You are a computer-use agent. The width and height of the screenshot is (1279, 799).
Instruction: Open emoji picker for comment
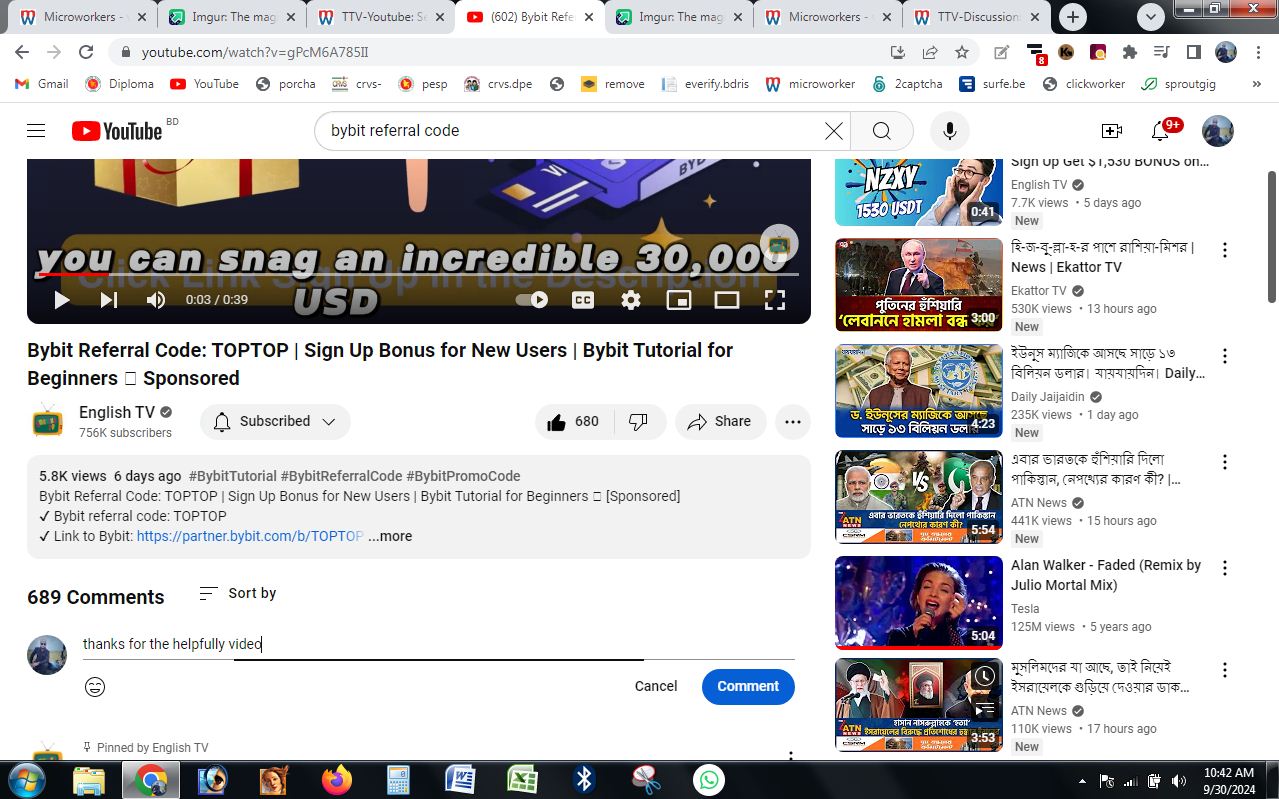95,687
